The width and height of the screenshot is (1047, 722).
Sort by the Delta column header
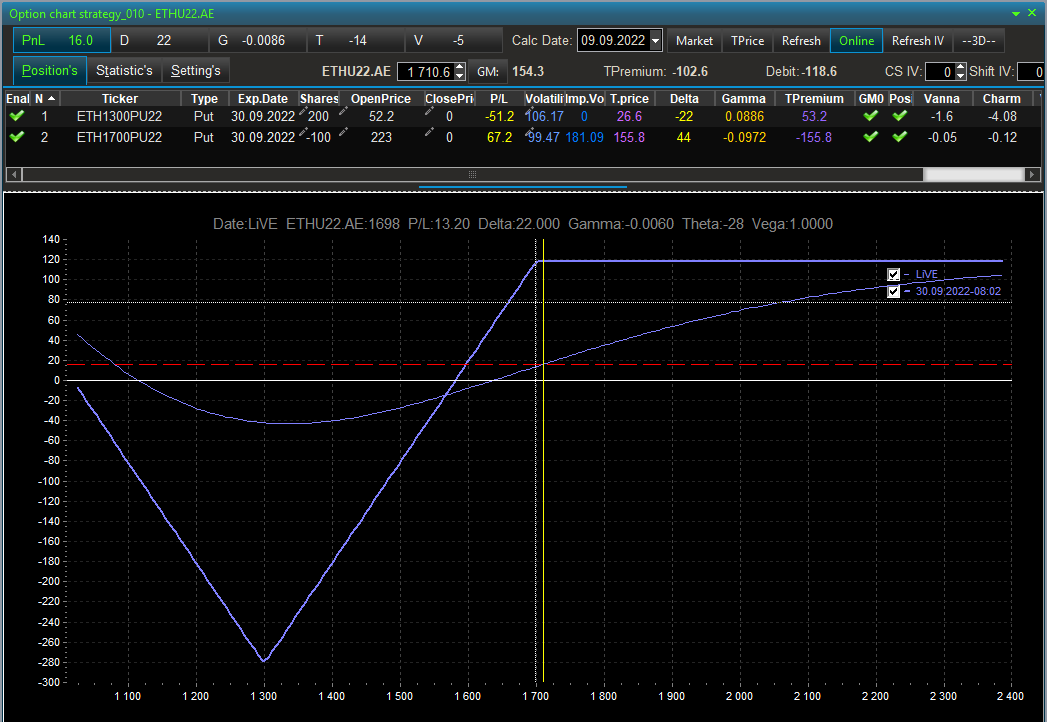coord(684,99)
